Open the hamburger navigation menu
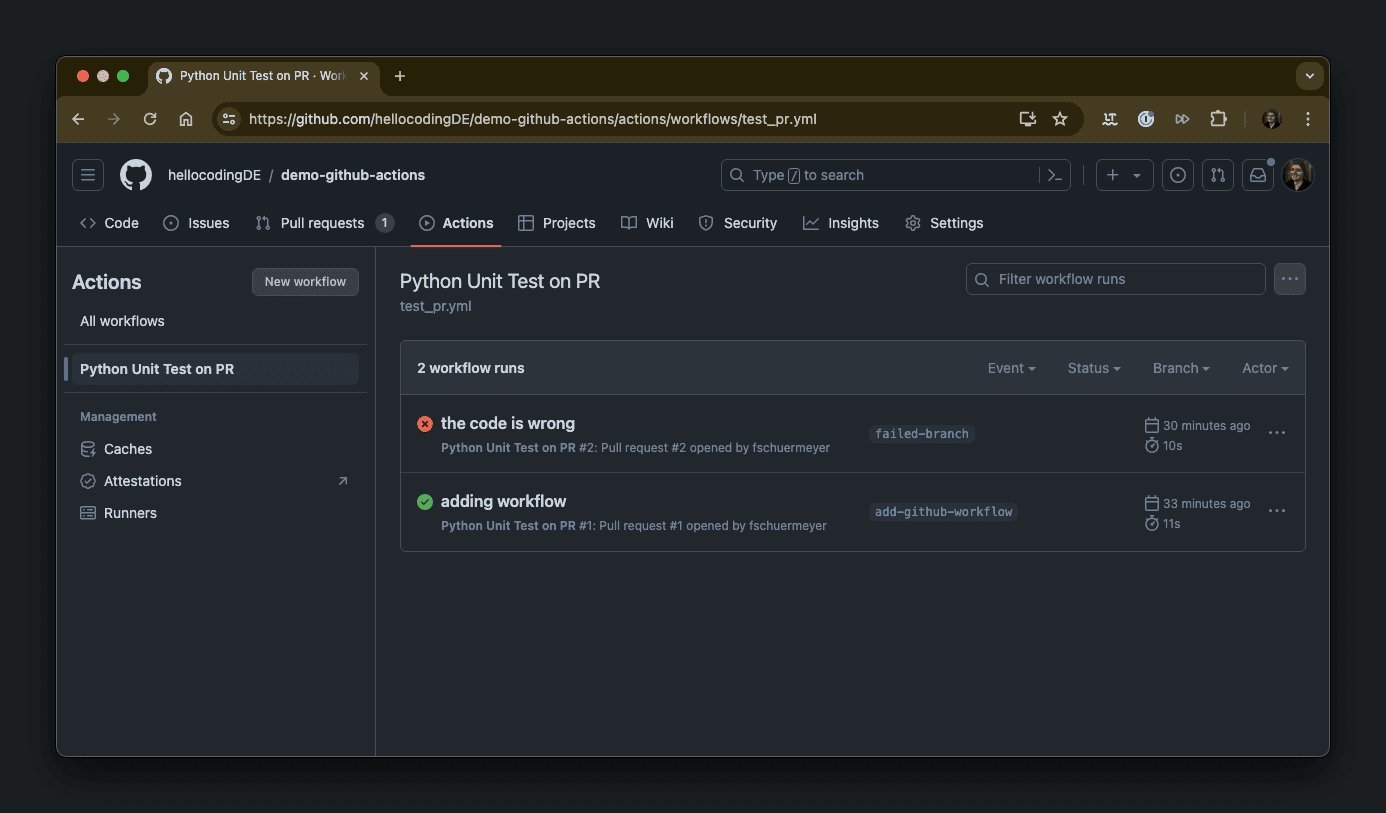Screen dimensions: 1386x813 (88, 175)
